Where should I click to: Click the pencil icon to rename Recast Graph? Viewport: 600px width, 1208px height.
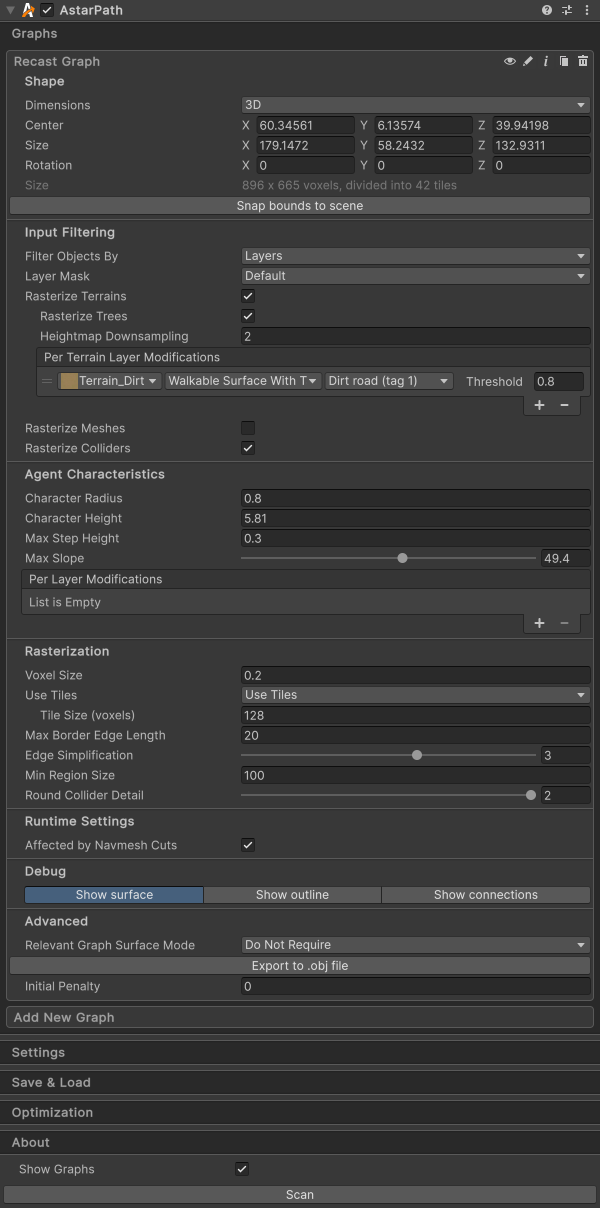coord(528,62)
